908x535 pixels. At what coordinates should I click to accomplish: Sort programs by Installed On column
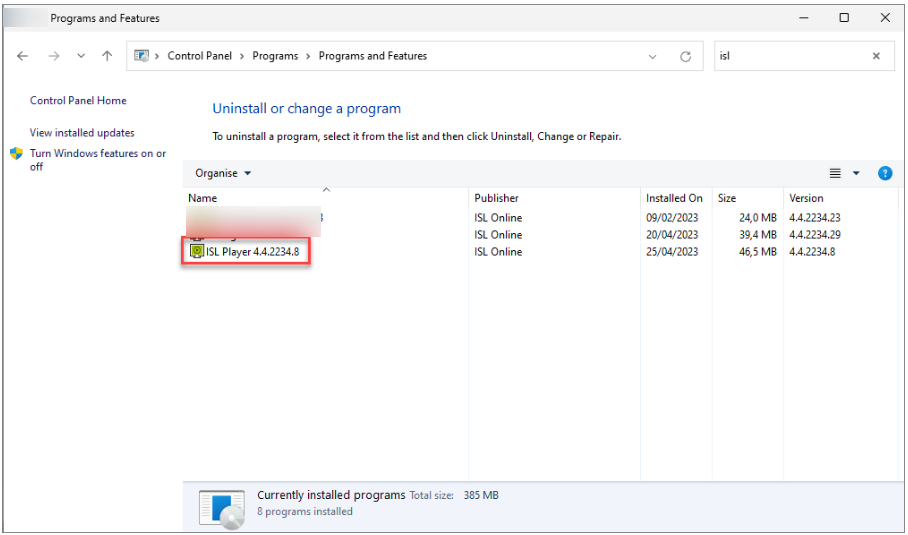(674, 198)
